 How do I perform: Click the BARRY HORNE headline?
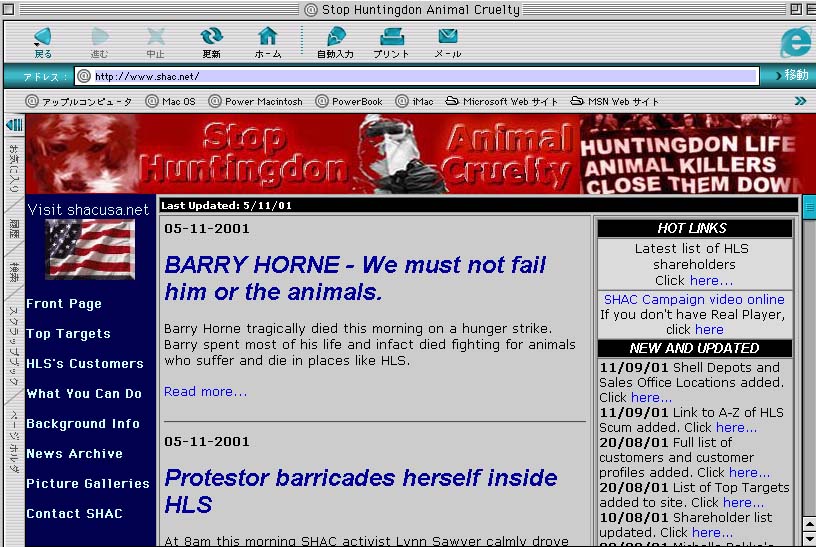355,278
